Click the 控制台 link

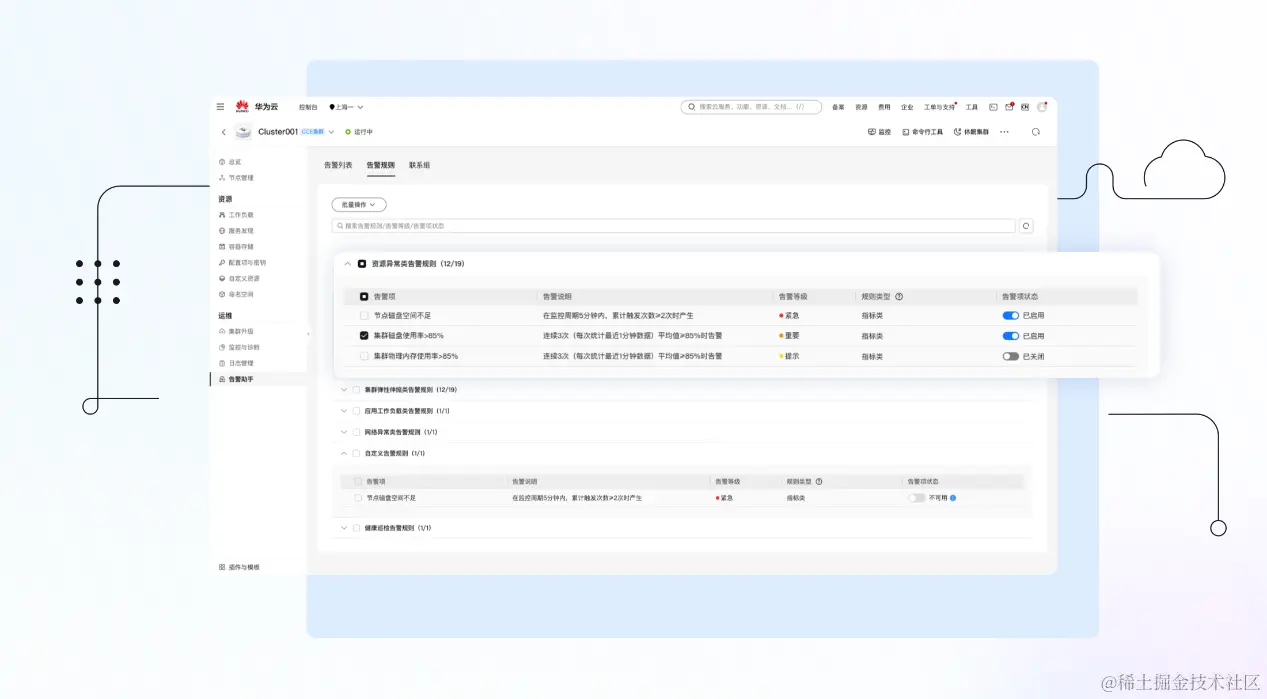tap(308, 107)
